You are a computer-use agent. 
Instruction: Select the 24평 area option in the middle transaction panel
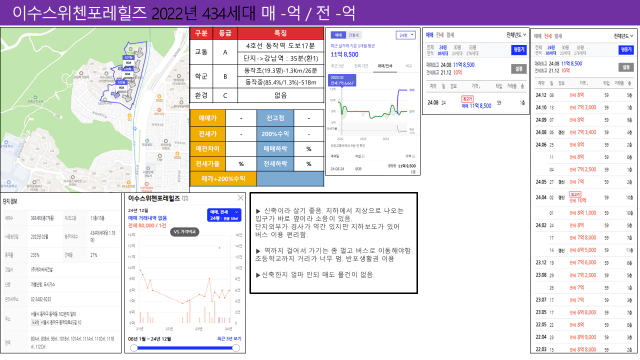click(x=443, y=50)
